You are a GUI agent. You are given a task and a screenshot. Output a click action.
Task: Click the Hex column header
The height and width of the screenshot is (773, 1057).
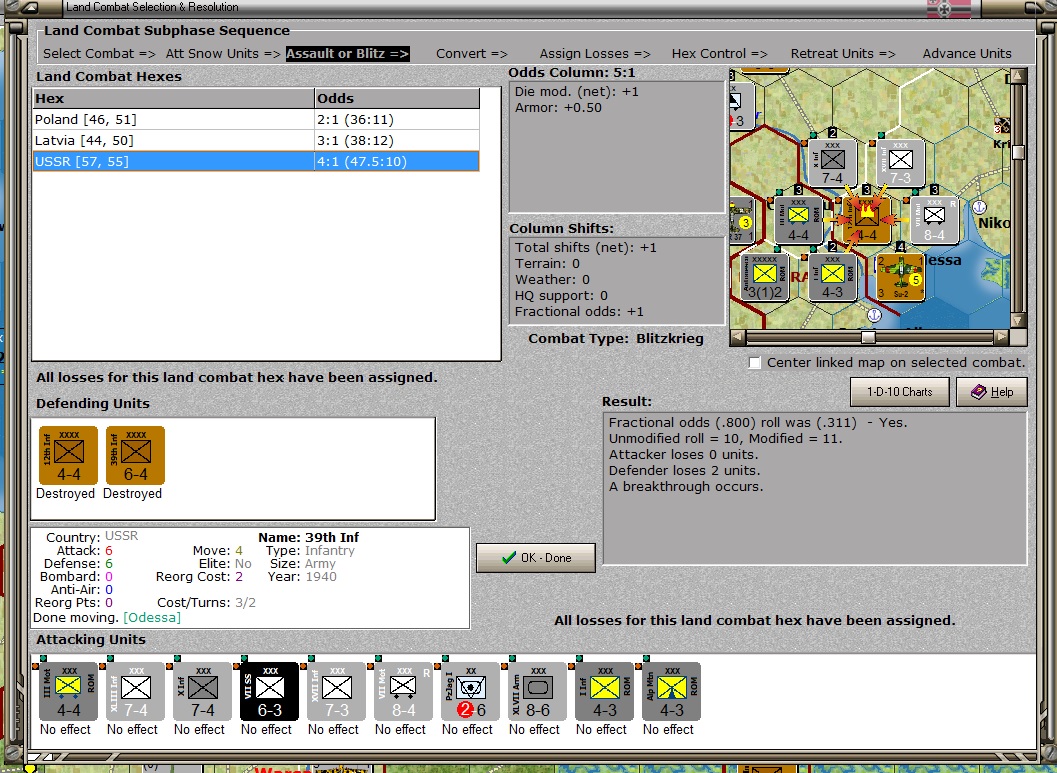point(174,98)
